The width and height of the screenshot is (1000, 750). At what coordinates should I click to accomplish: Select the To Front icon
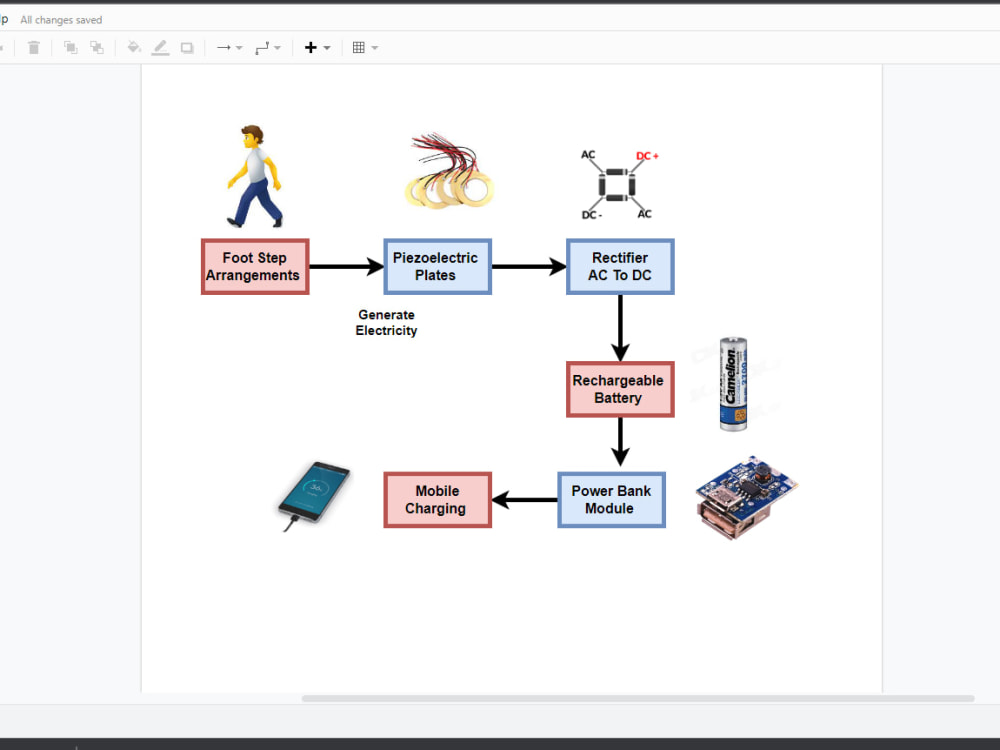pos(70,47)
